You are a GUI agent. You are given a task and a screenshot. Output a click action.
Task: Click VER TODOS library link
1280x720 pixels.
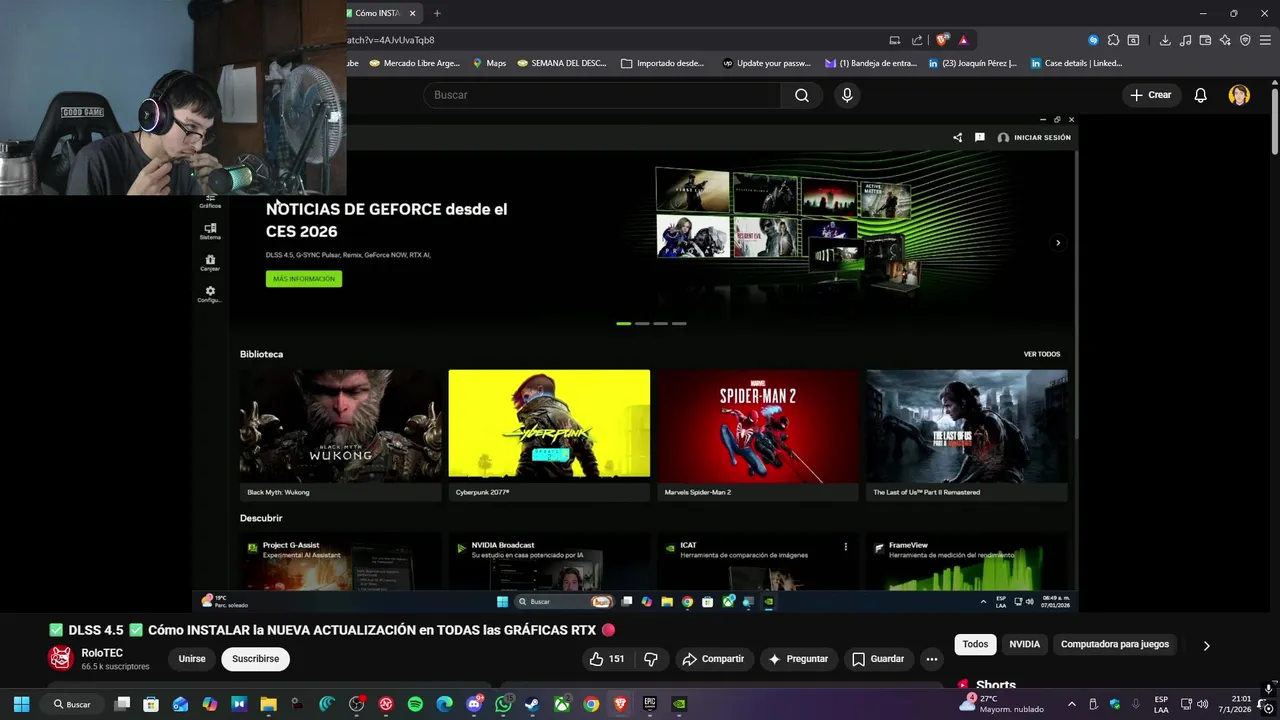point(1042,354)
